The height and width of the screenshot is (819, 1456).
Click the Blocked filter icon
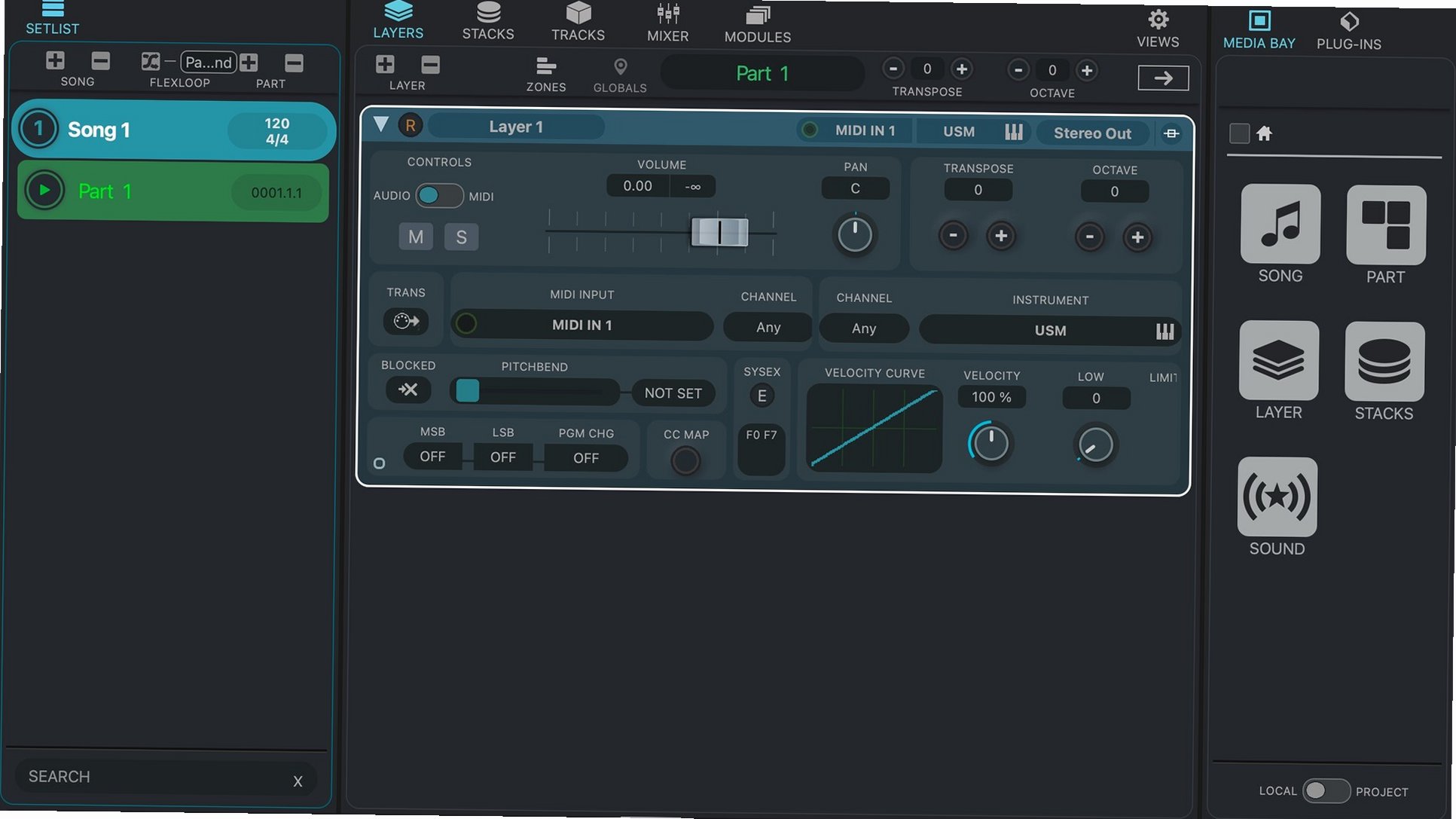407,390
